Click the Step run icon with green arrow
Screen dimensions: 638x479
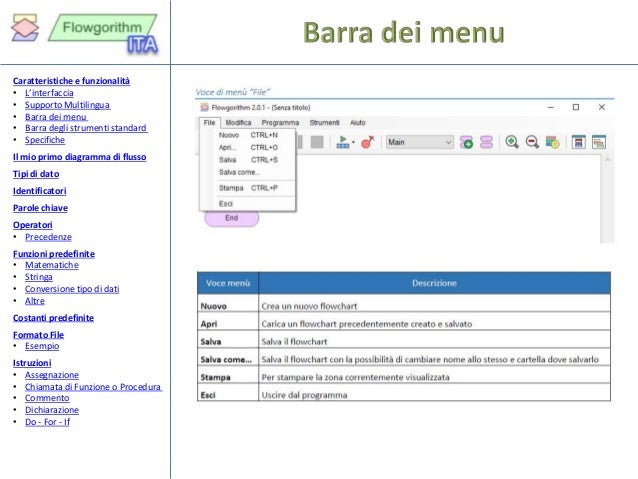click(343, 142)
